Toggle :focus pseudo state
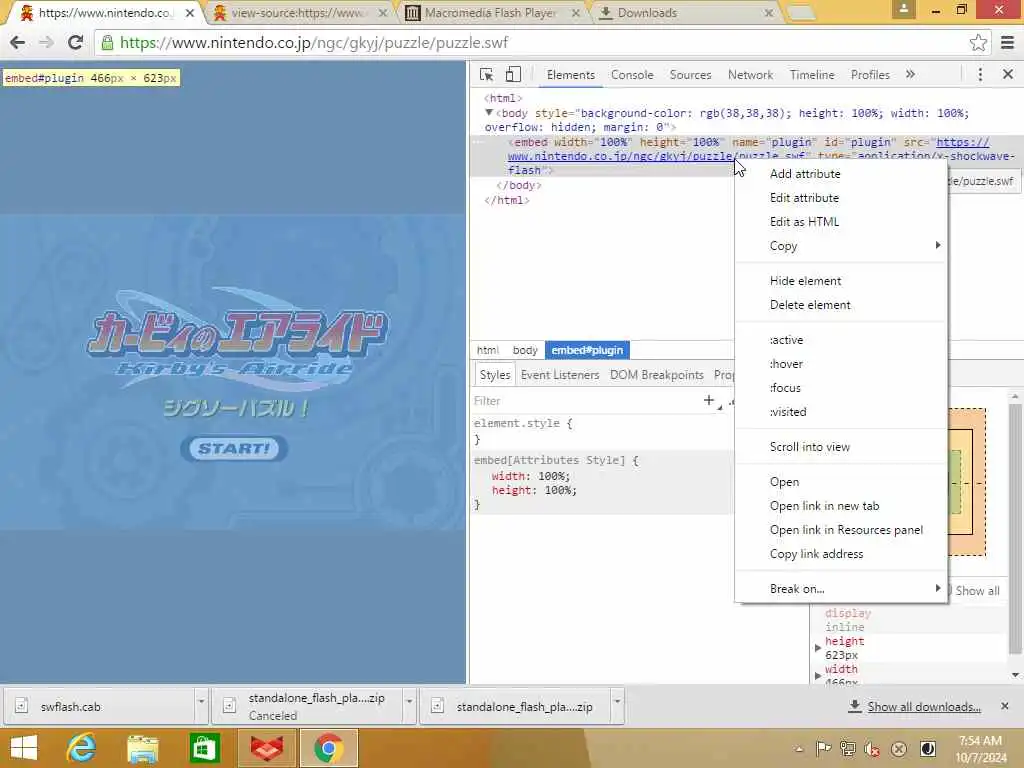The image size is (1024, 768). (841, 388)
